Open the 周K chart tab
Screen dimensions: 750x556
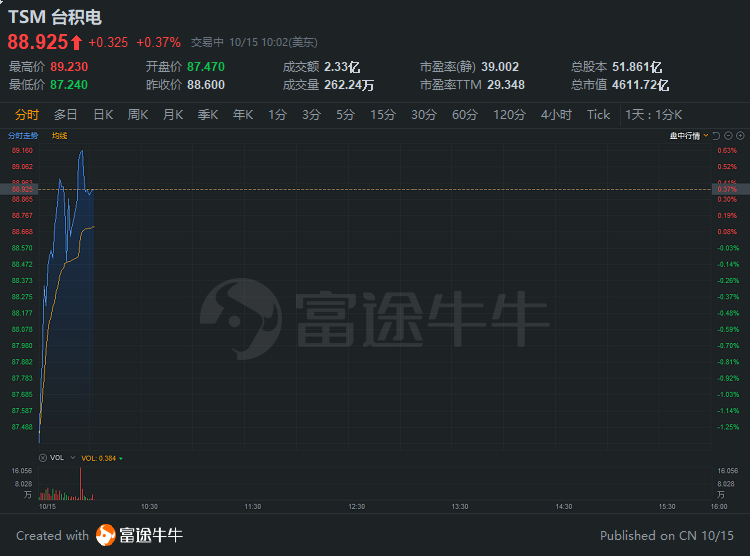(138, 115)
